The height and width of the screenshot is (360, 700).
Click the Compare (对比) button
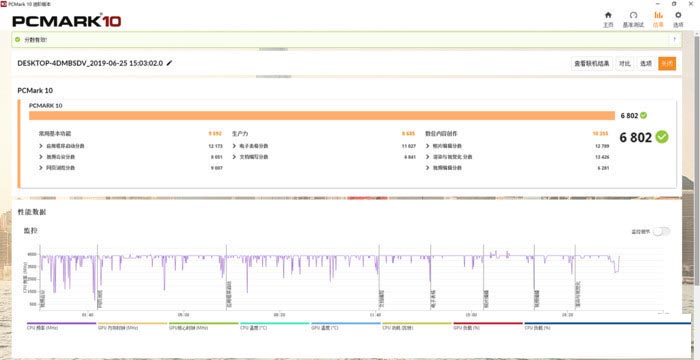[625, 64]
